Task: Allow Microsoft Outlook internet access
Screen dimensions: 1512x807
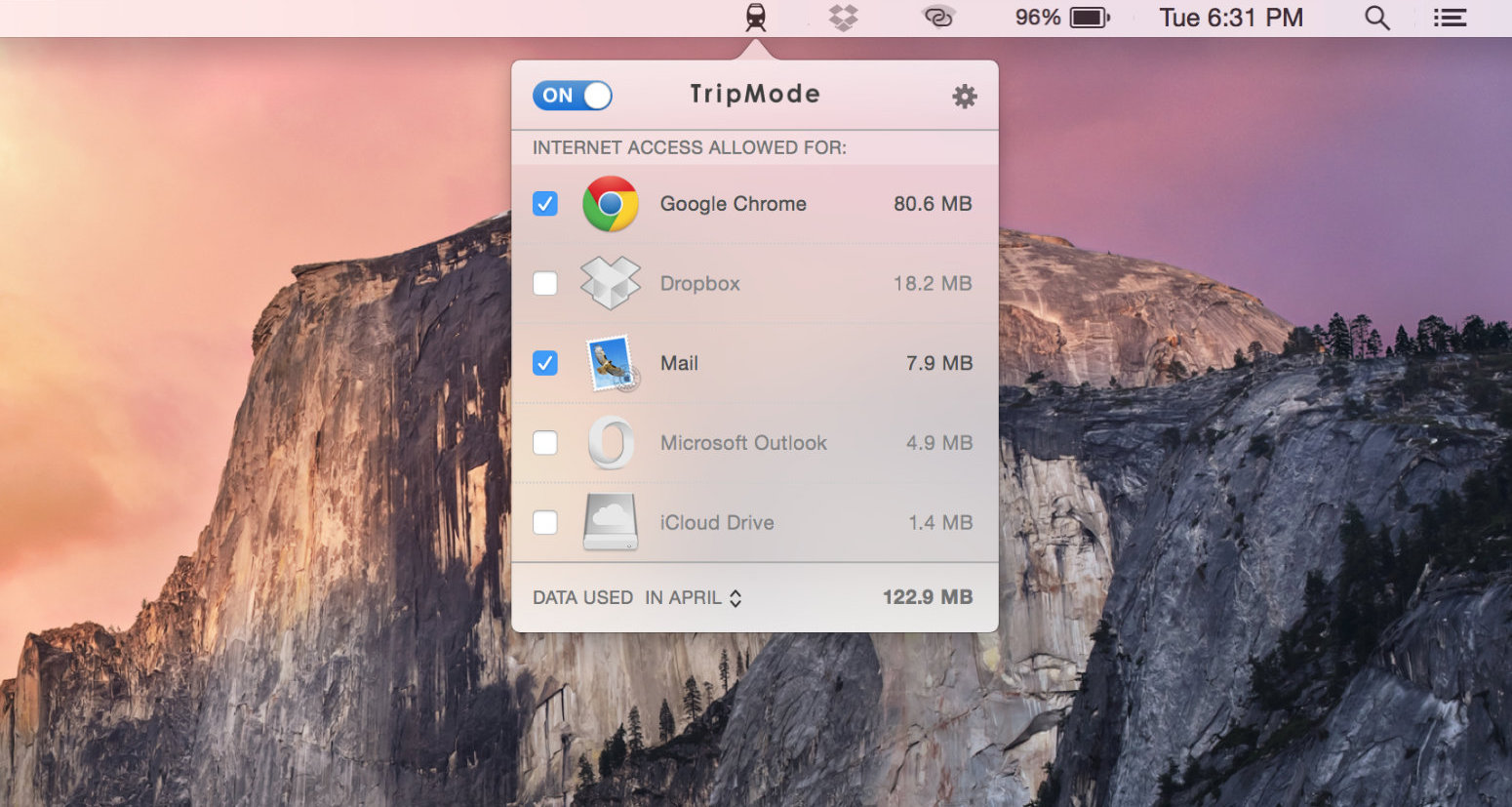Action: (x=545, y=443)
